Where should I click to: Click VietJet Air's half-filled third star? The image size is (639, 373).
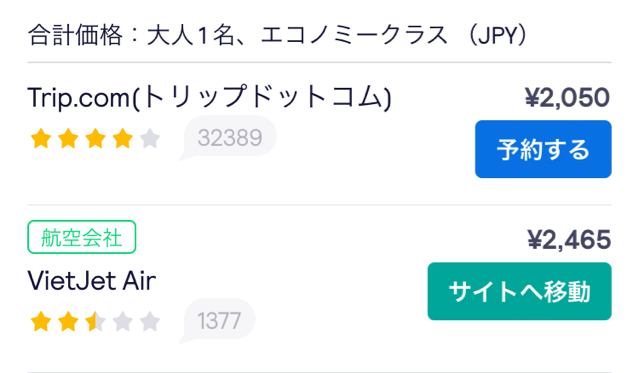pos(95,322)
